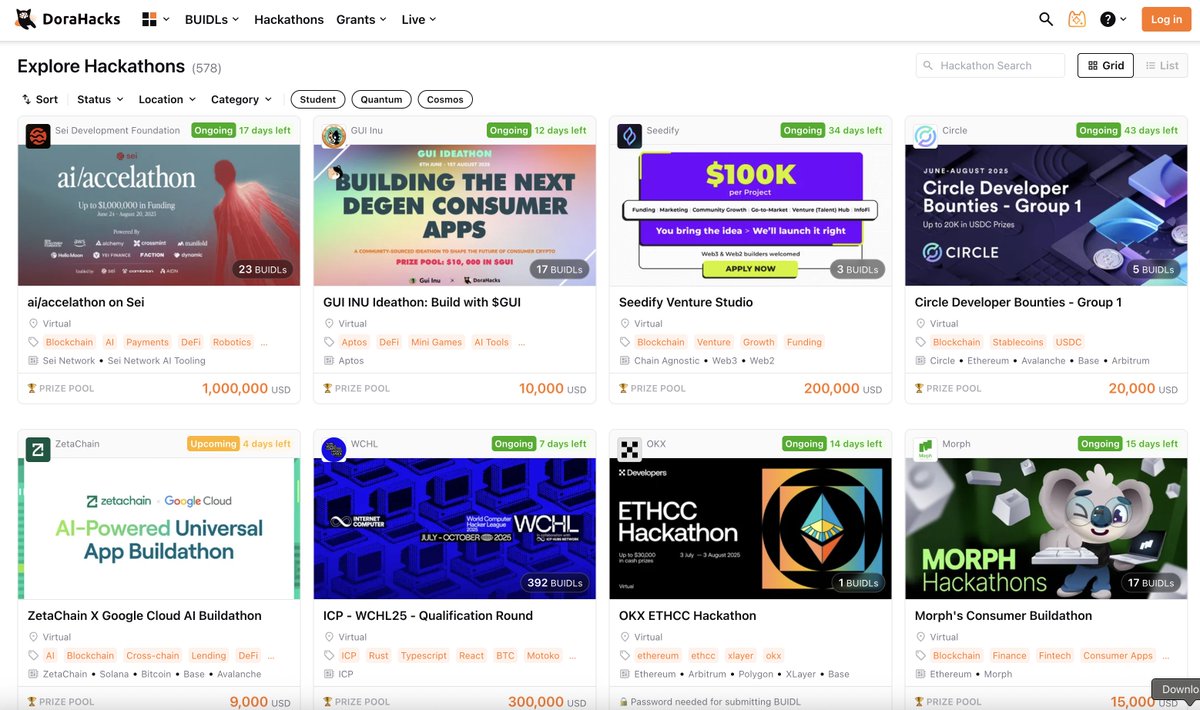Click the 'Sei Network AI Tooling' ecosystem text
This screenshot has width=1200, height=710.
click(157, 361)
